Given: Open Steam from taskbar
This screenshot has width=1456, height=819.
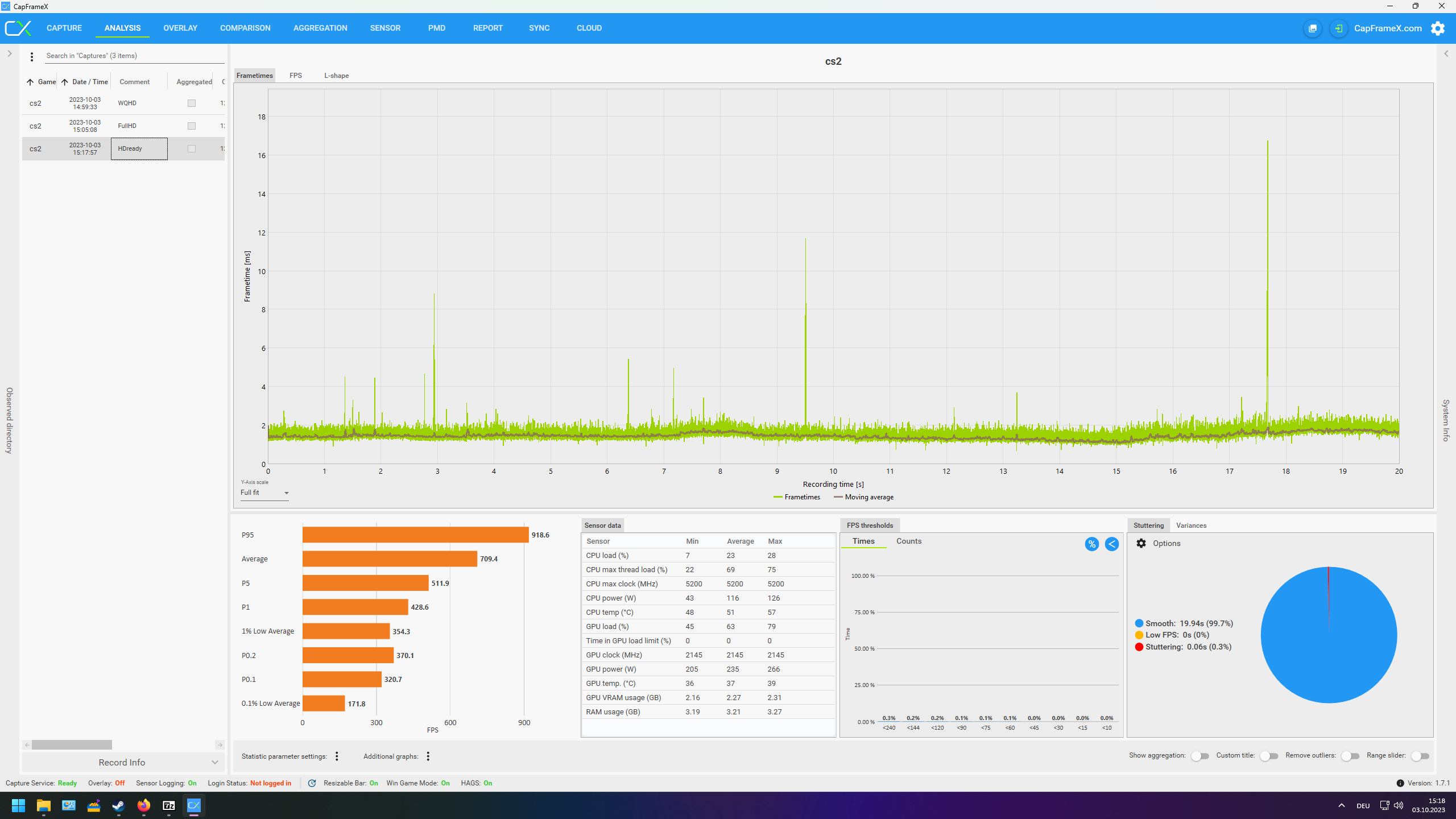Looking at the screenshot, I should (x=118, y=805).
